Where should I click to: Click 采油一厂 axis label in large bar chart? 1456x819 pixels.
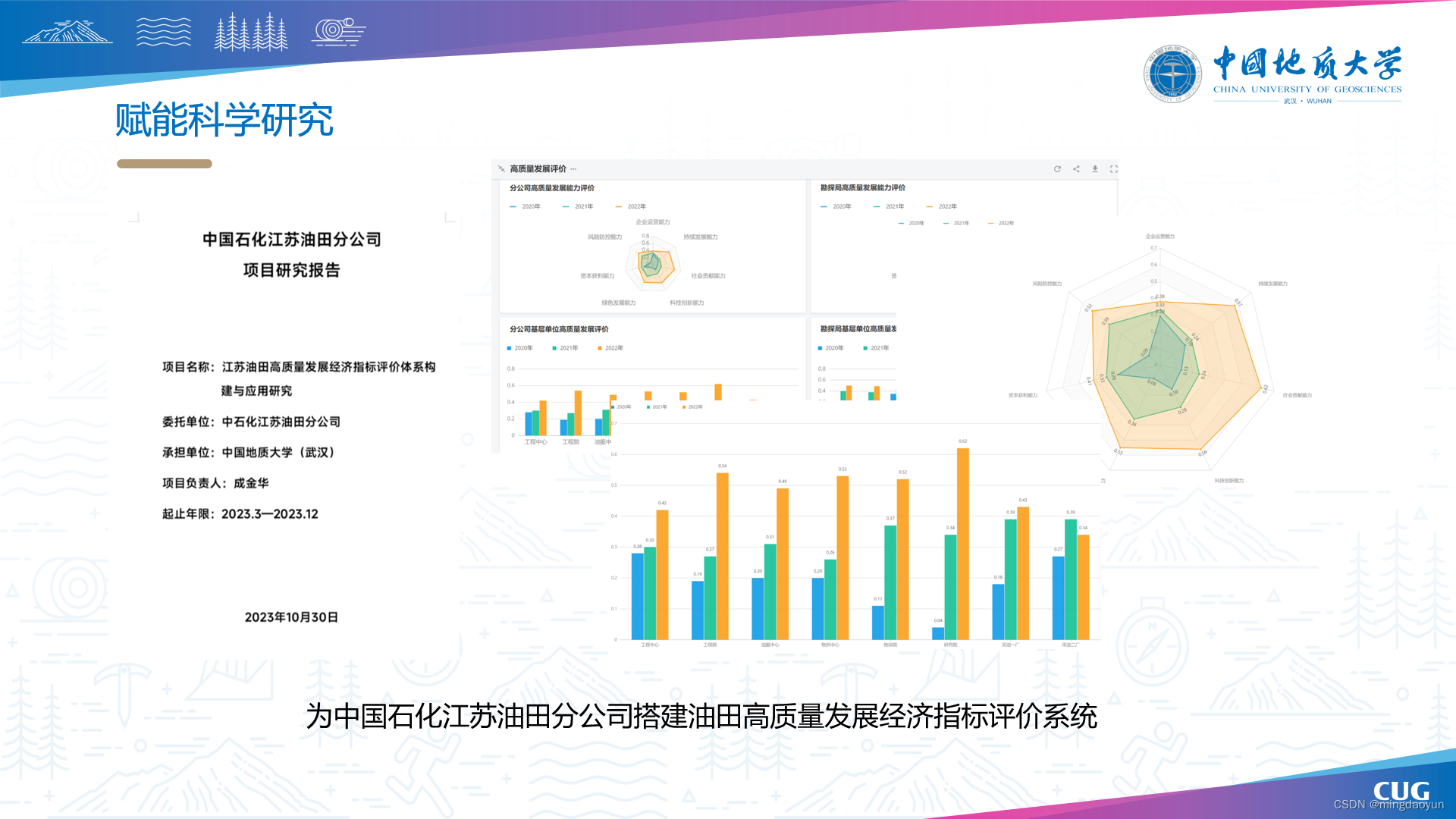pyautogui.click(x=1010, y=645)
